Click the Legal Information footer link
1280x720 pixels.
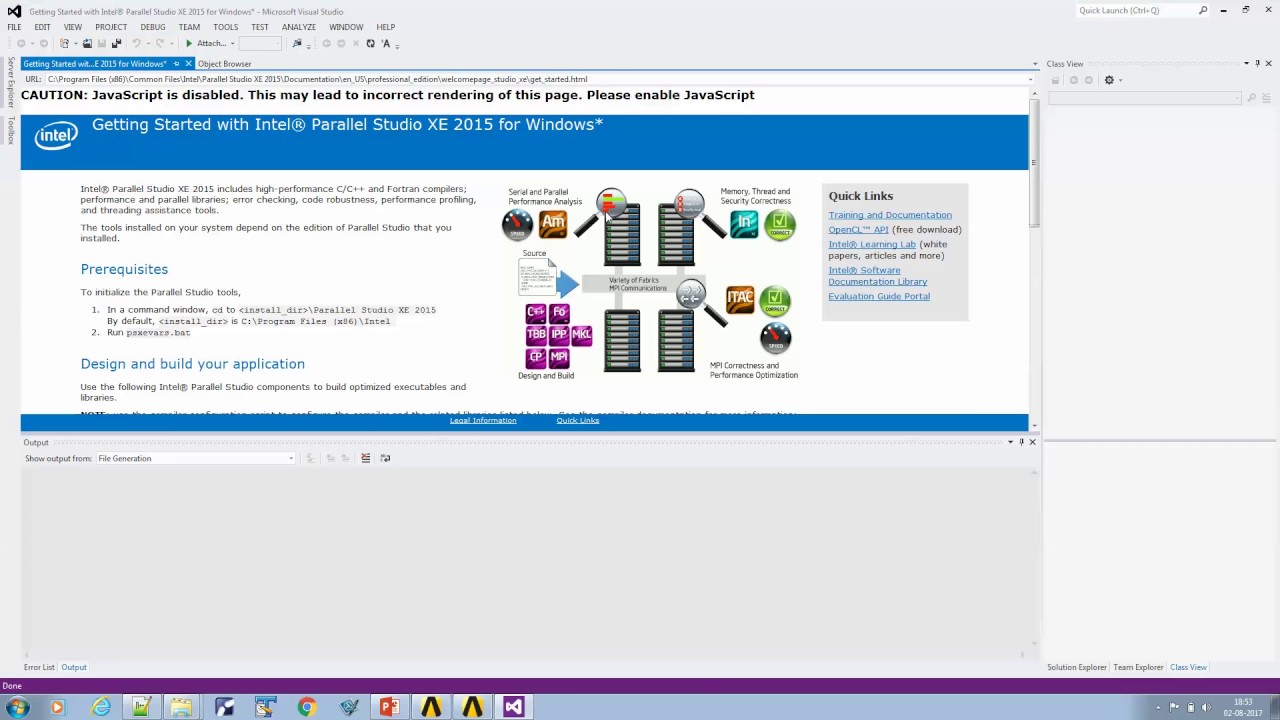click(483, 420)
